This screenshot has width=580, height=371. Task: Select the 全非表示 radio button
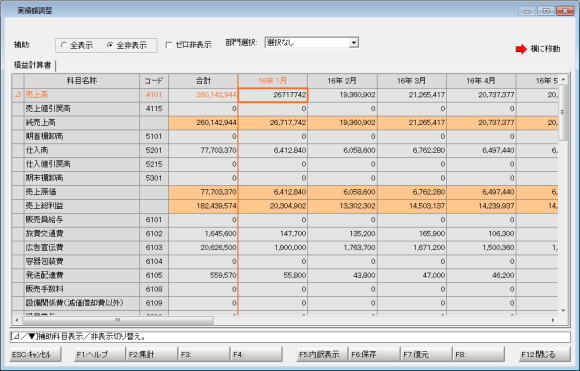pyautogui.click(x=110, y=45)
